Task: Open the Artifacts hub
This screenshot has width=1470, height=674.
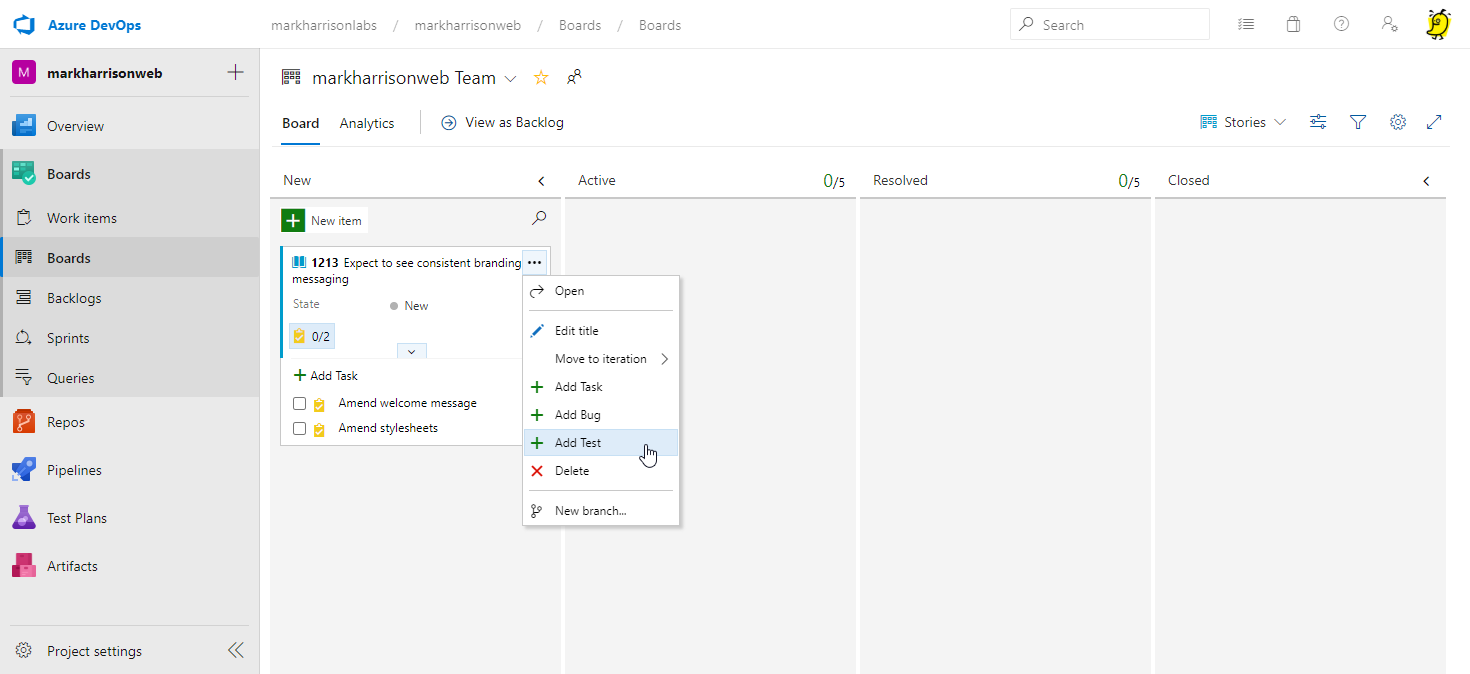Action: 72,566
